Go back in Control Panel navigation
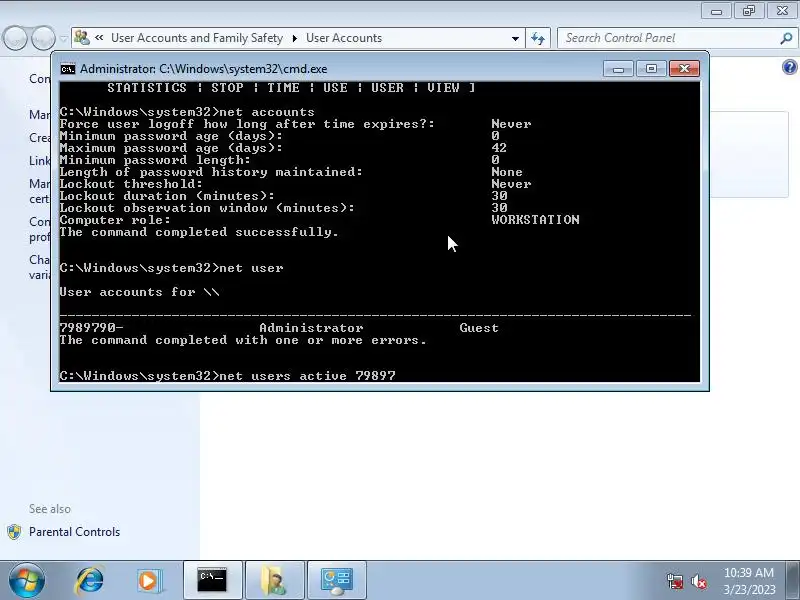800x600 pixels. [x=15, y=38]
